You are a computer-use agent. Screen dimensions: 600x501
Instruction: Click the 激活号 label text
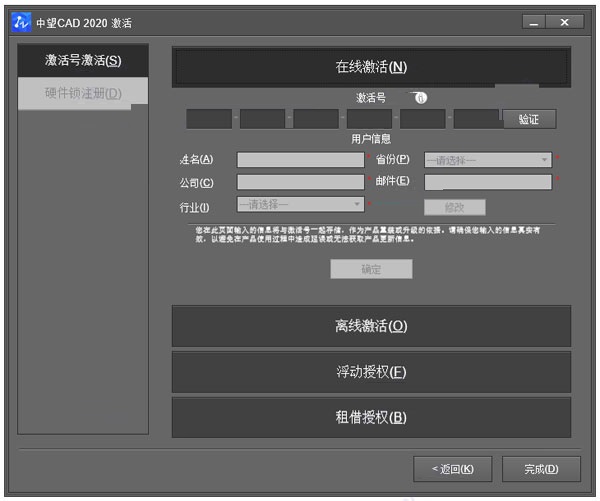coord(371,98)
